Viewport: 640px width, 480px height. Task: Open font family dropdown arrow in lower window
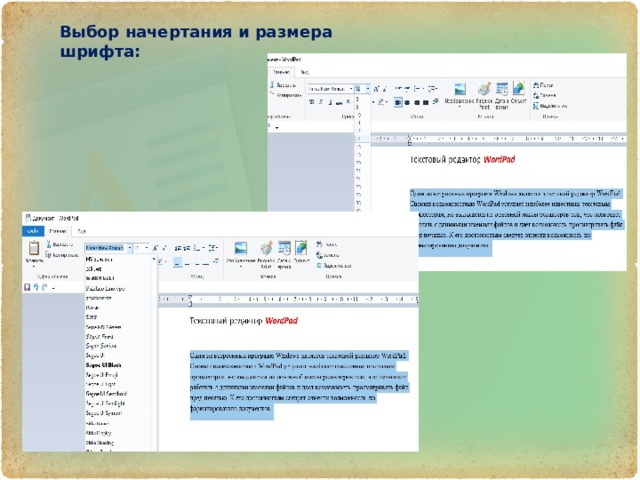coord(130,248)
